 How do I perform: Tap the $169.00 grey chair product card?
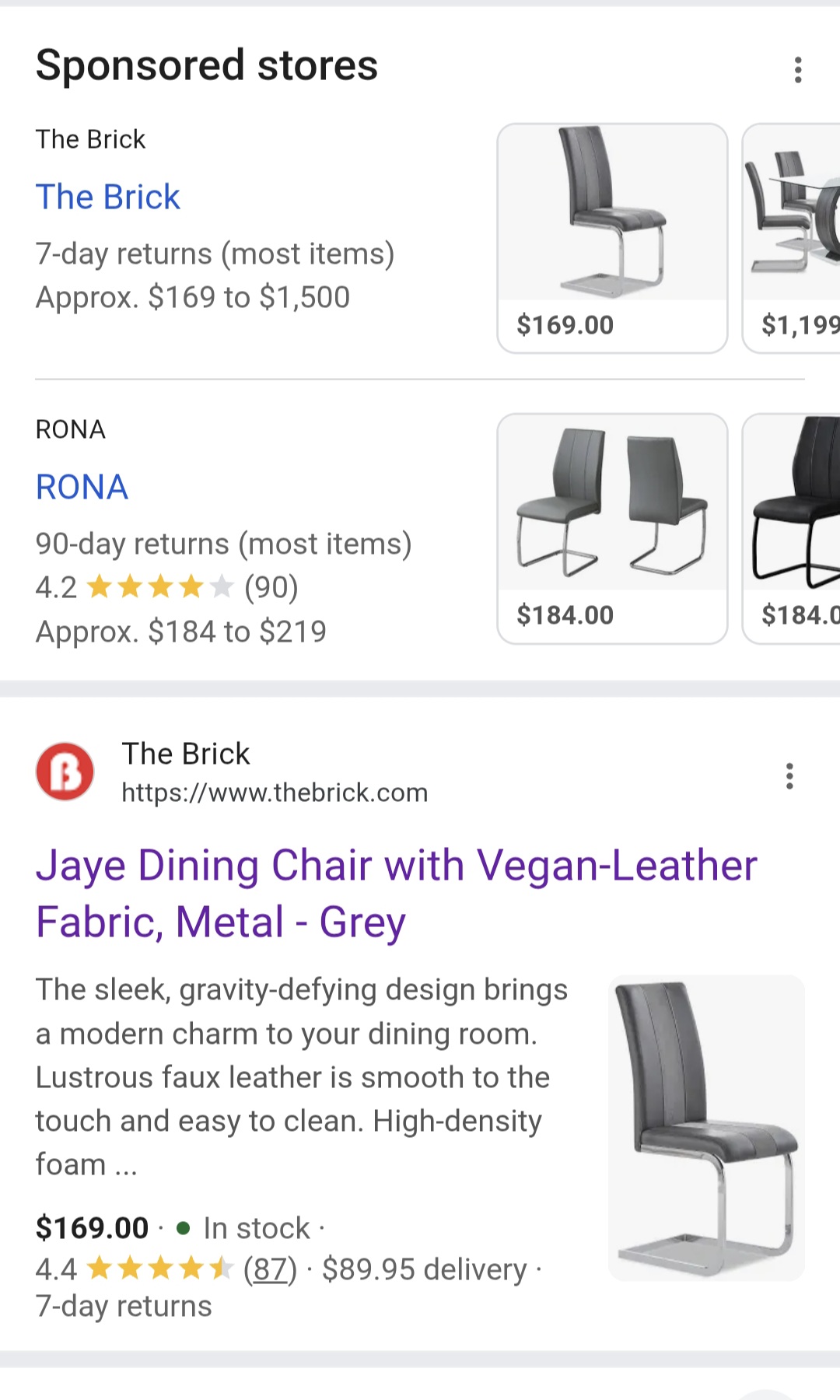(612, 218)
